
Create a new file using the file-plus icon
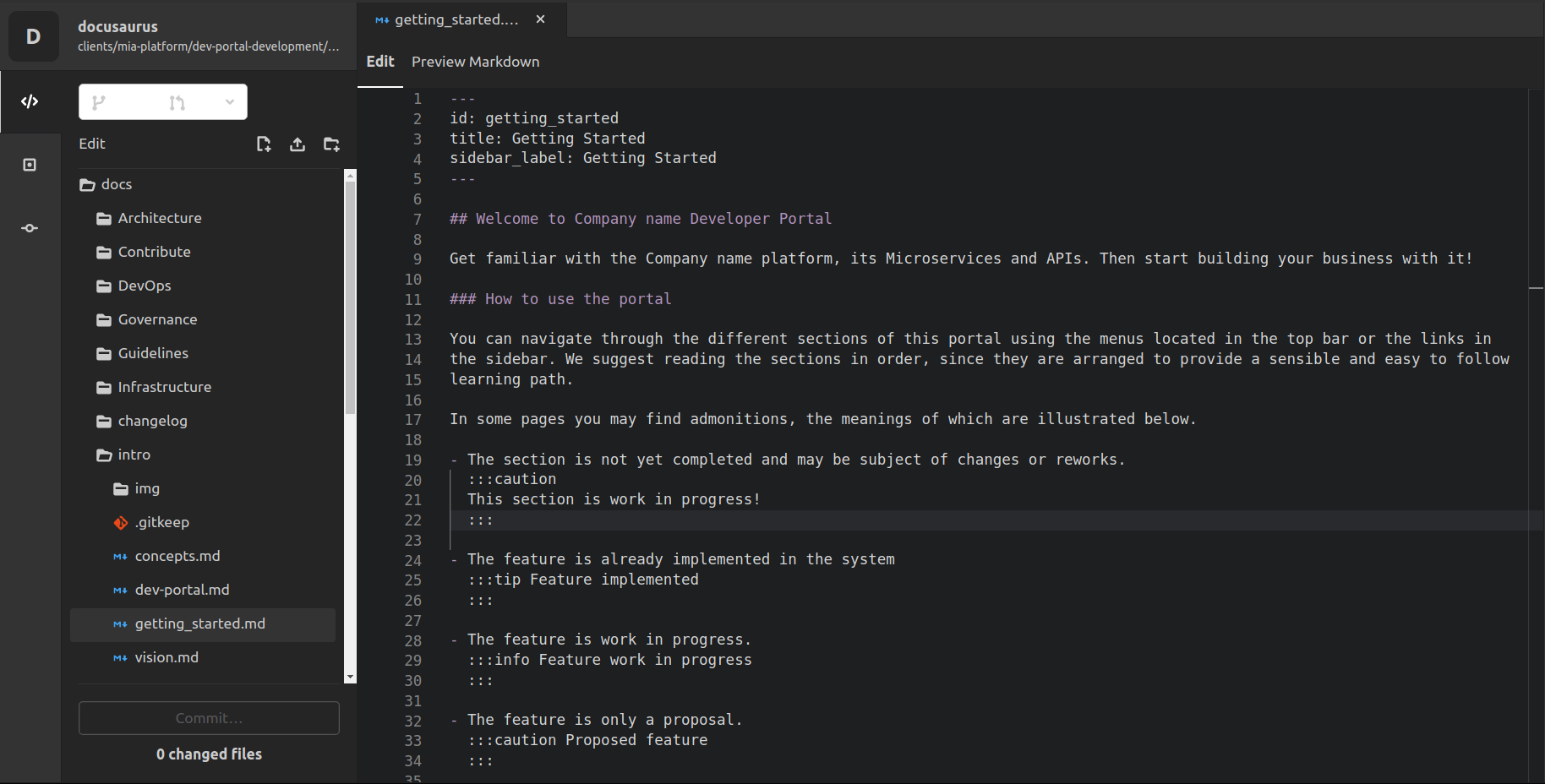[264, 144]
